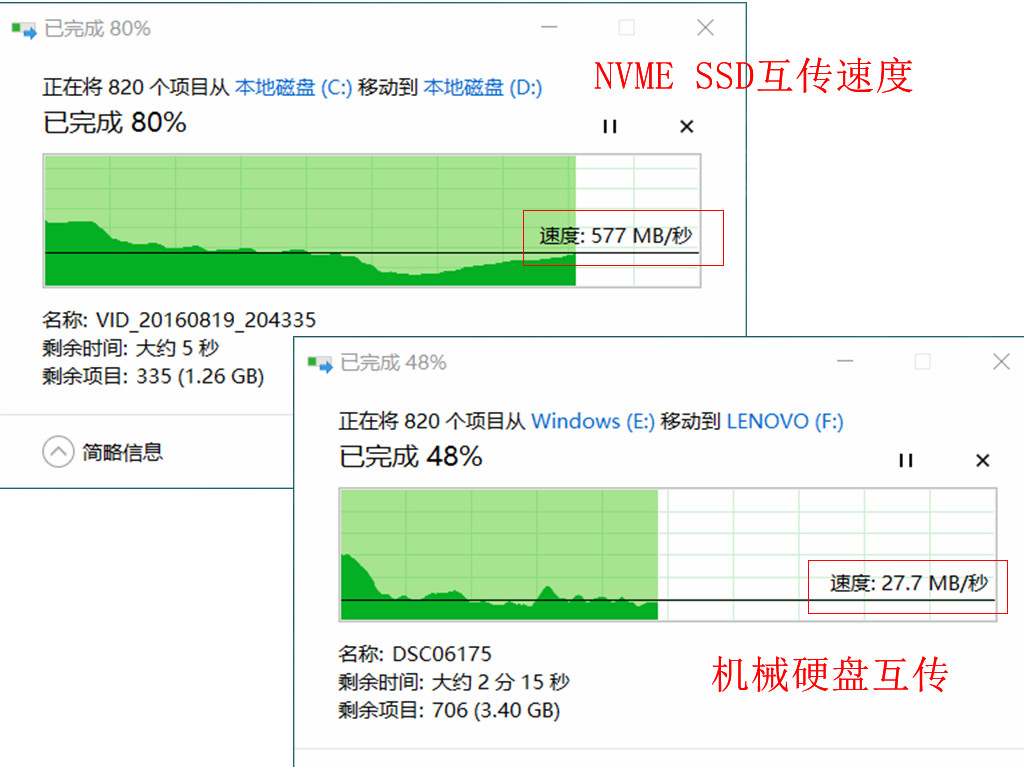Pause the C to D transfer
1024x767 pixels.
(610, 126)
